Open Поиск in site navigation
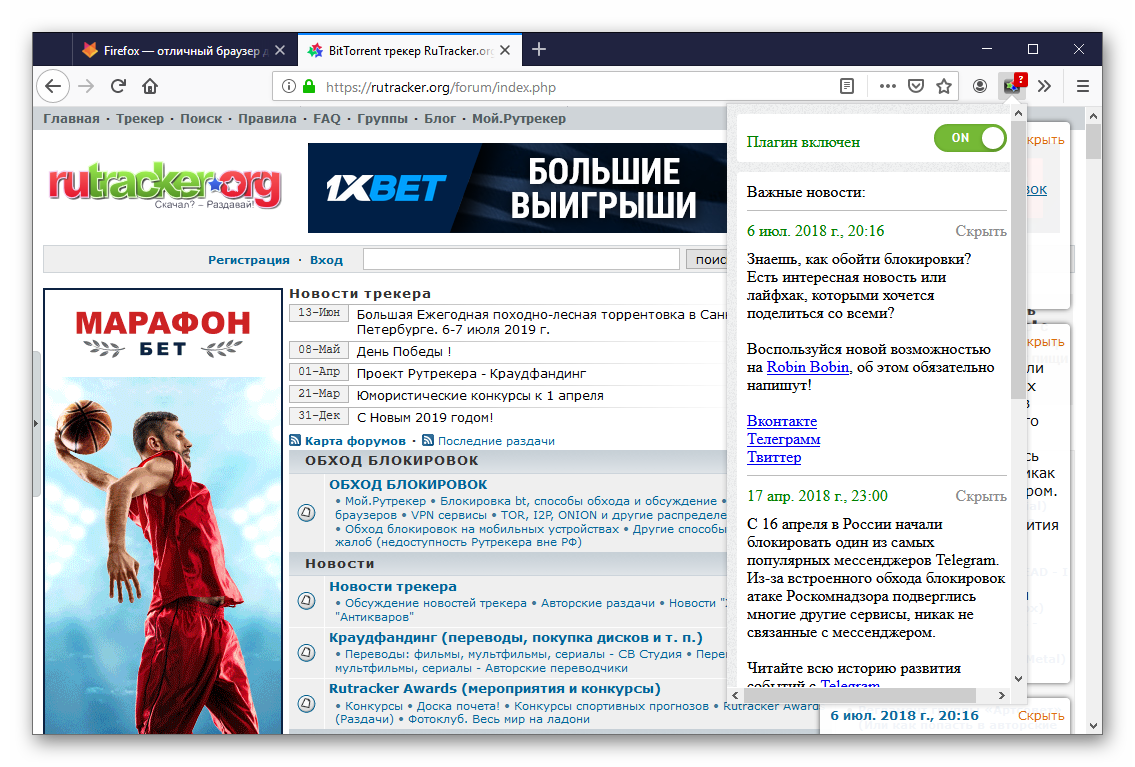1135x767 pixels. 201,119
